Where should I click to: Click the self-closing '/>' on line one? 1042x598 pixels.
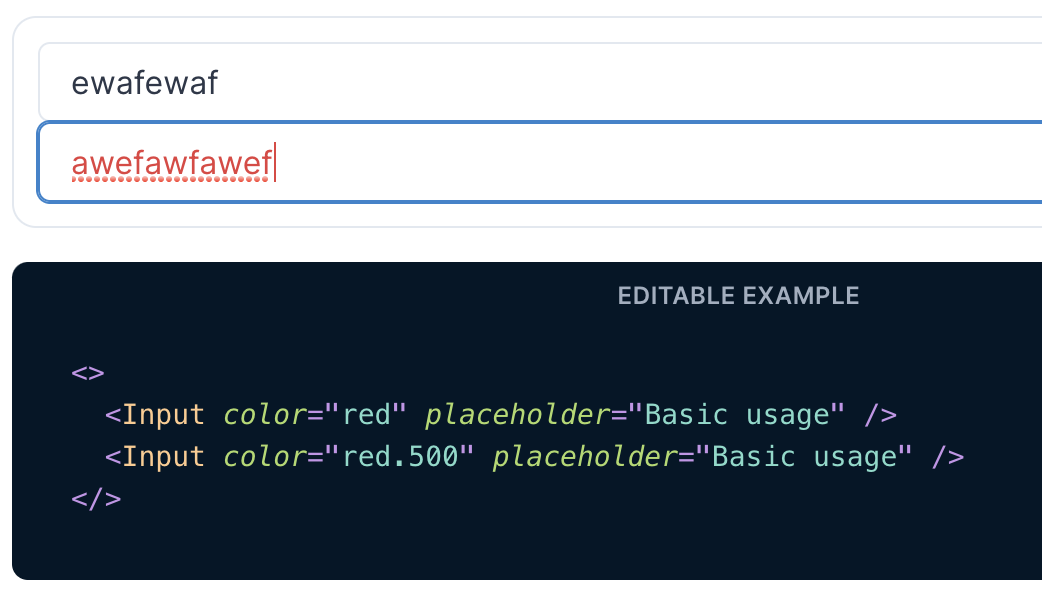pyautogui.click(x=880, y=414)
